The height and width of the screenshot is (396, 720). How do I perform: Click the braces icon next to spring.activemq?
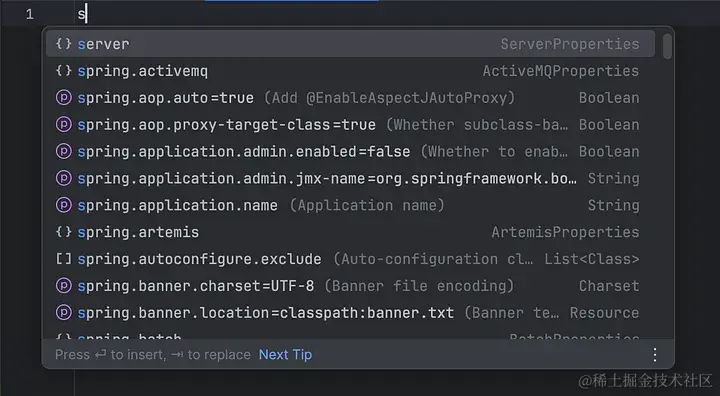point(63,71)
